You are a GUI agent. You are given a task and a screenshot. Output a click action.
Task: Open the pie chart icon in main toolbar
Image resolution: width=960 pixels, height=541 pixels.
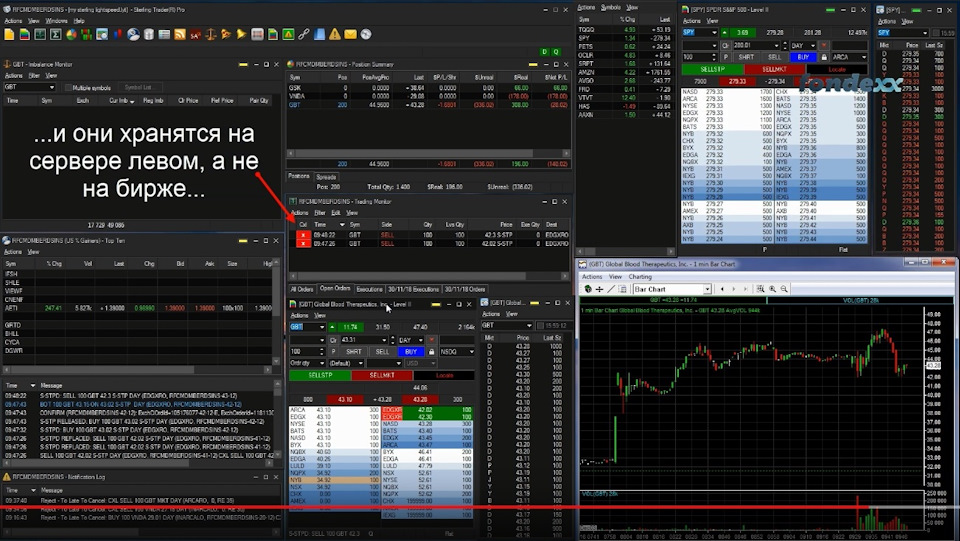[72, 35]
